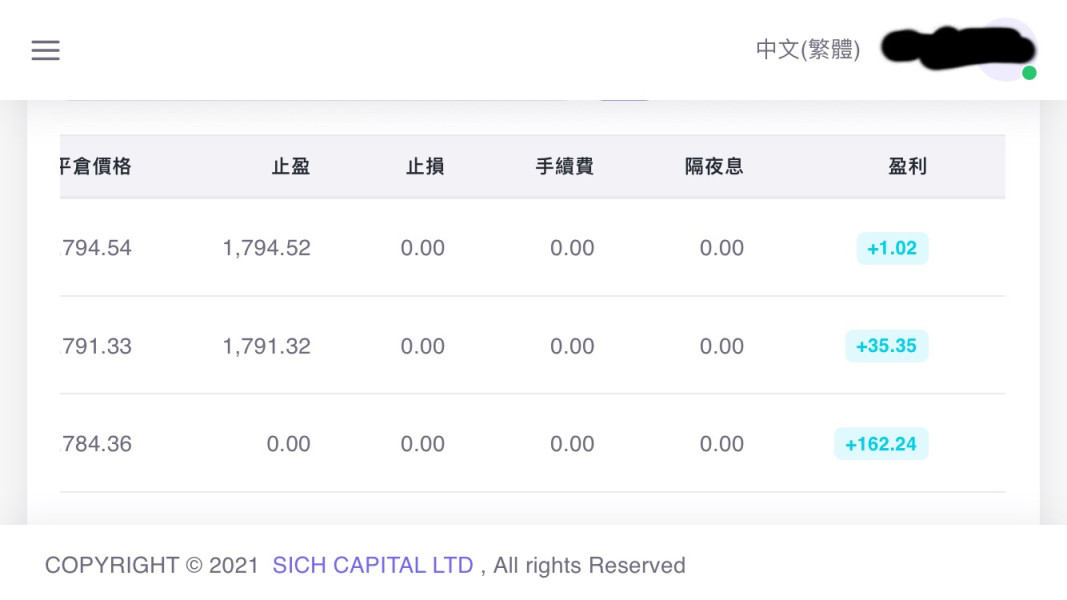This screenshot has height=600, width=1067.
Task: Click the +1.02 profit badge
Action: [892, 248]
